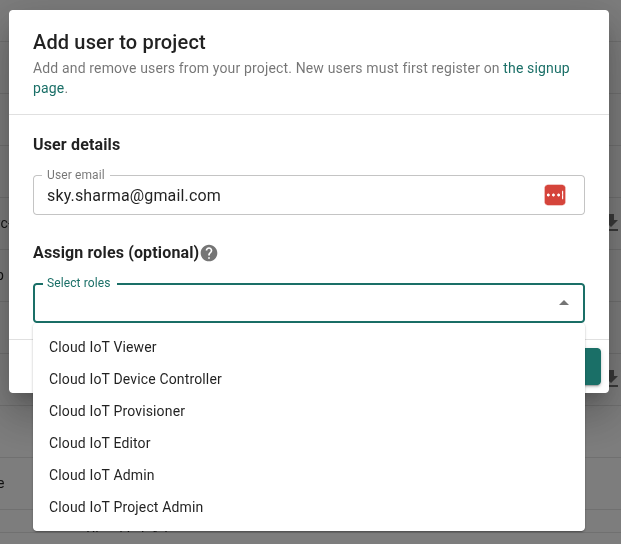Click upper download icon behind dialog

coord(613,223)
